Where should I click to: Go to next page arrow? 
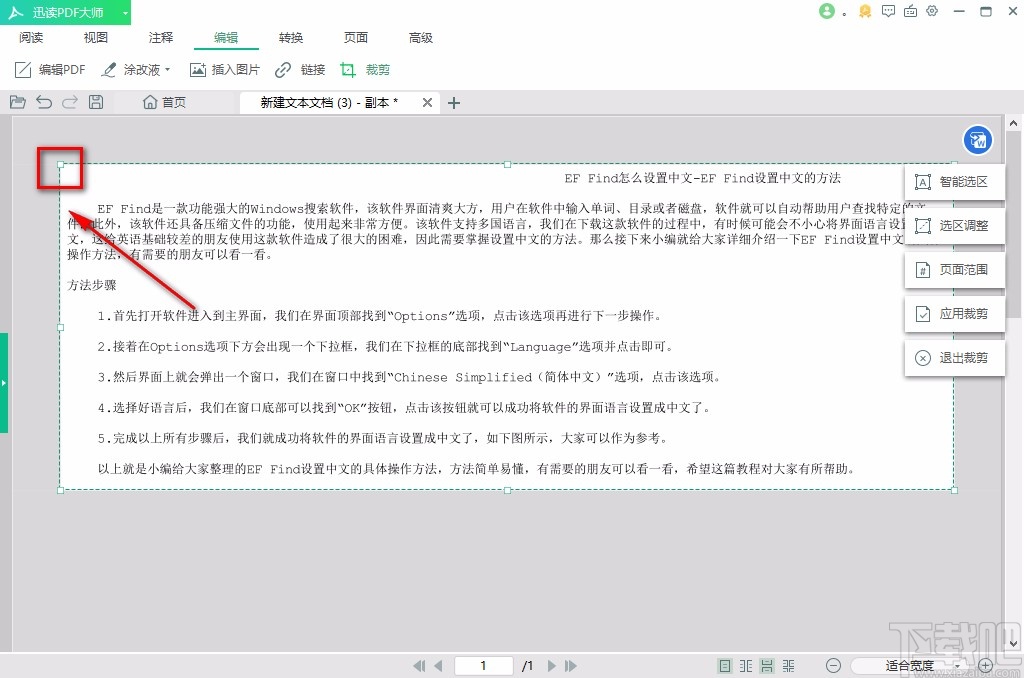(x=552, y=666)
